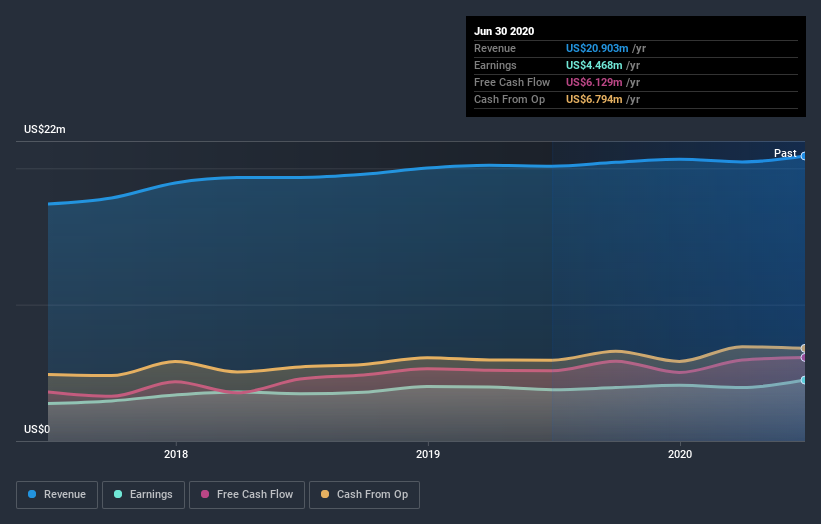
Task: Click the 2019 x-axis label
Action: [x=428, y=454]
